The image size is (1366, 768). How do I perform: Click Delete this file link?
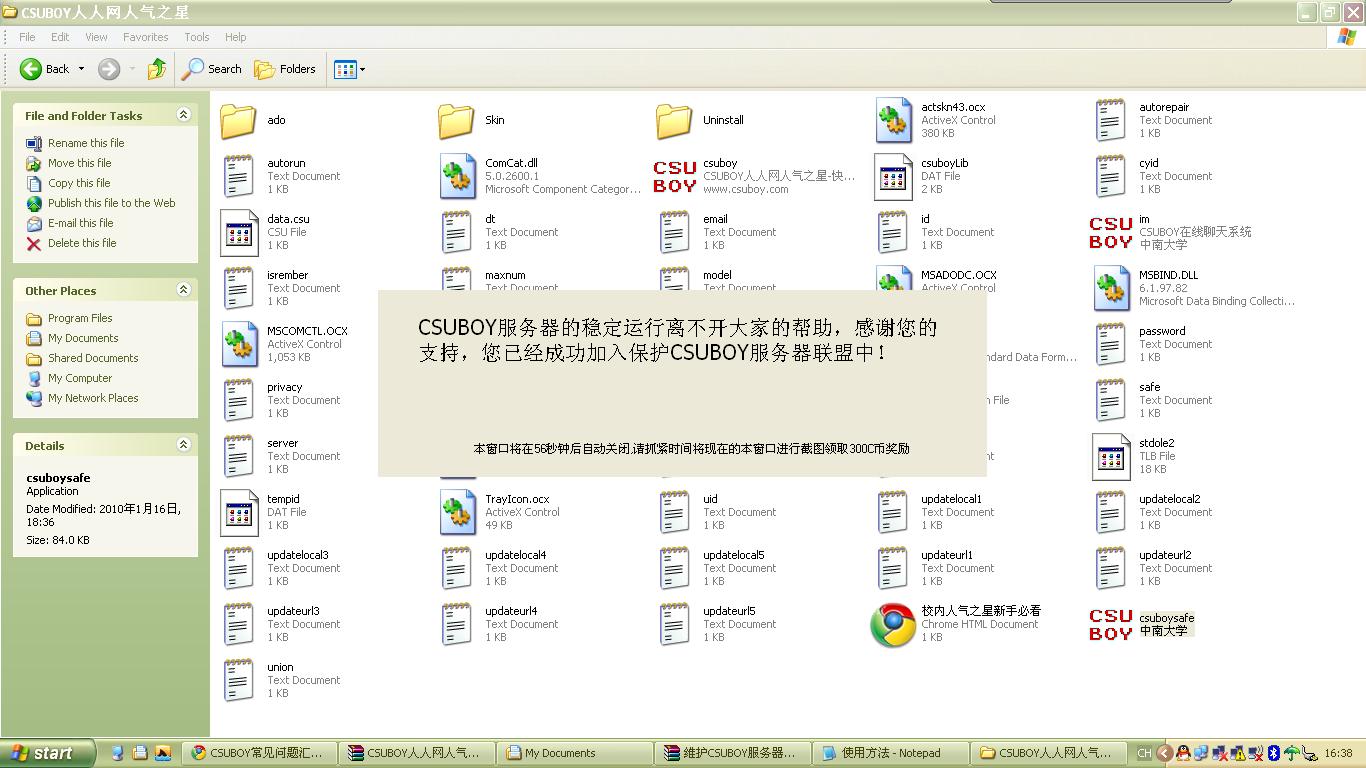click(82, 243)
